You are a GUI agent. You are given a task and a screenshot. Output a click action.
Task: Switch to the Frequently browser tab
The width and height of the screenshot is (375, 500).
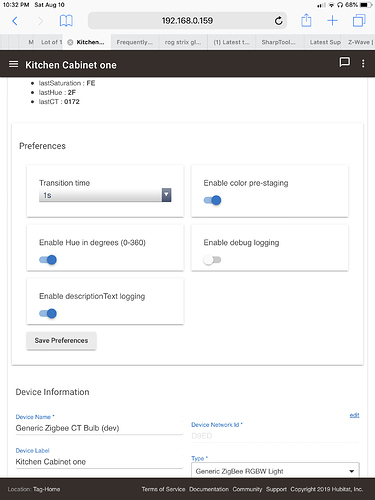point(135,42)
